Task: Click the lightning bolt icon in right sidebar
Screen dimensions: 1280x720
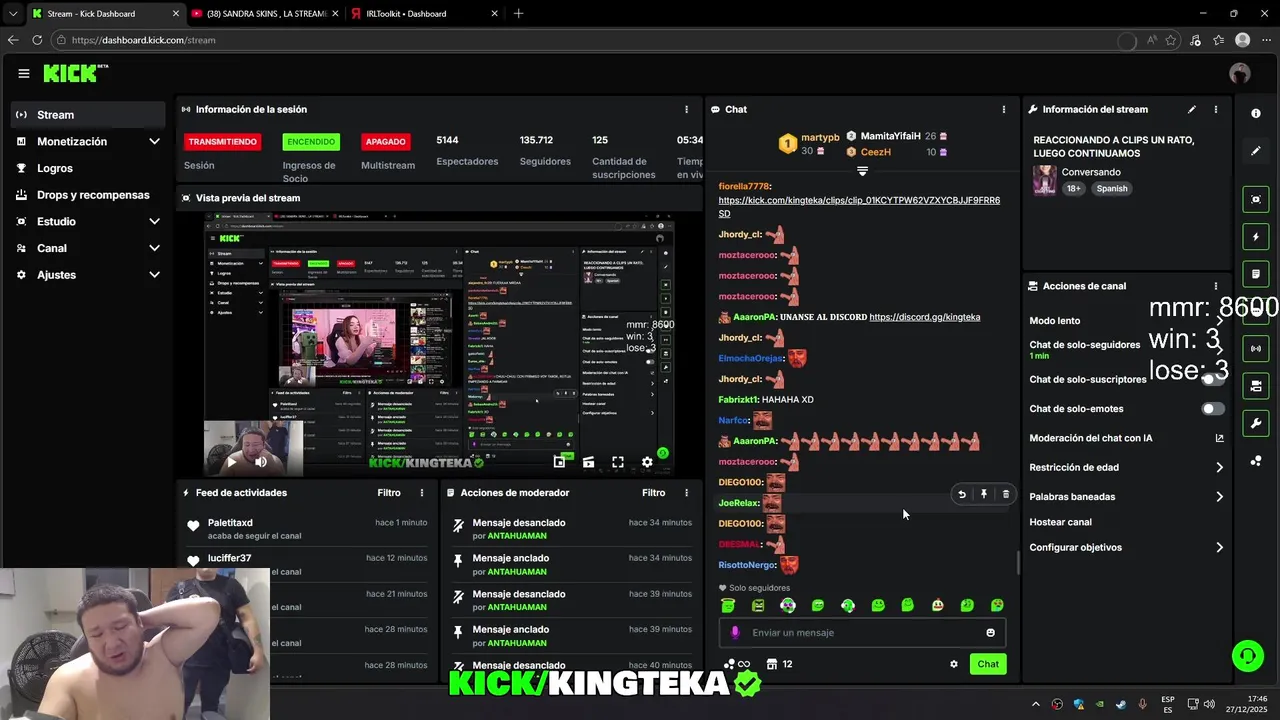Action: tap(1256, 237)
